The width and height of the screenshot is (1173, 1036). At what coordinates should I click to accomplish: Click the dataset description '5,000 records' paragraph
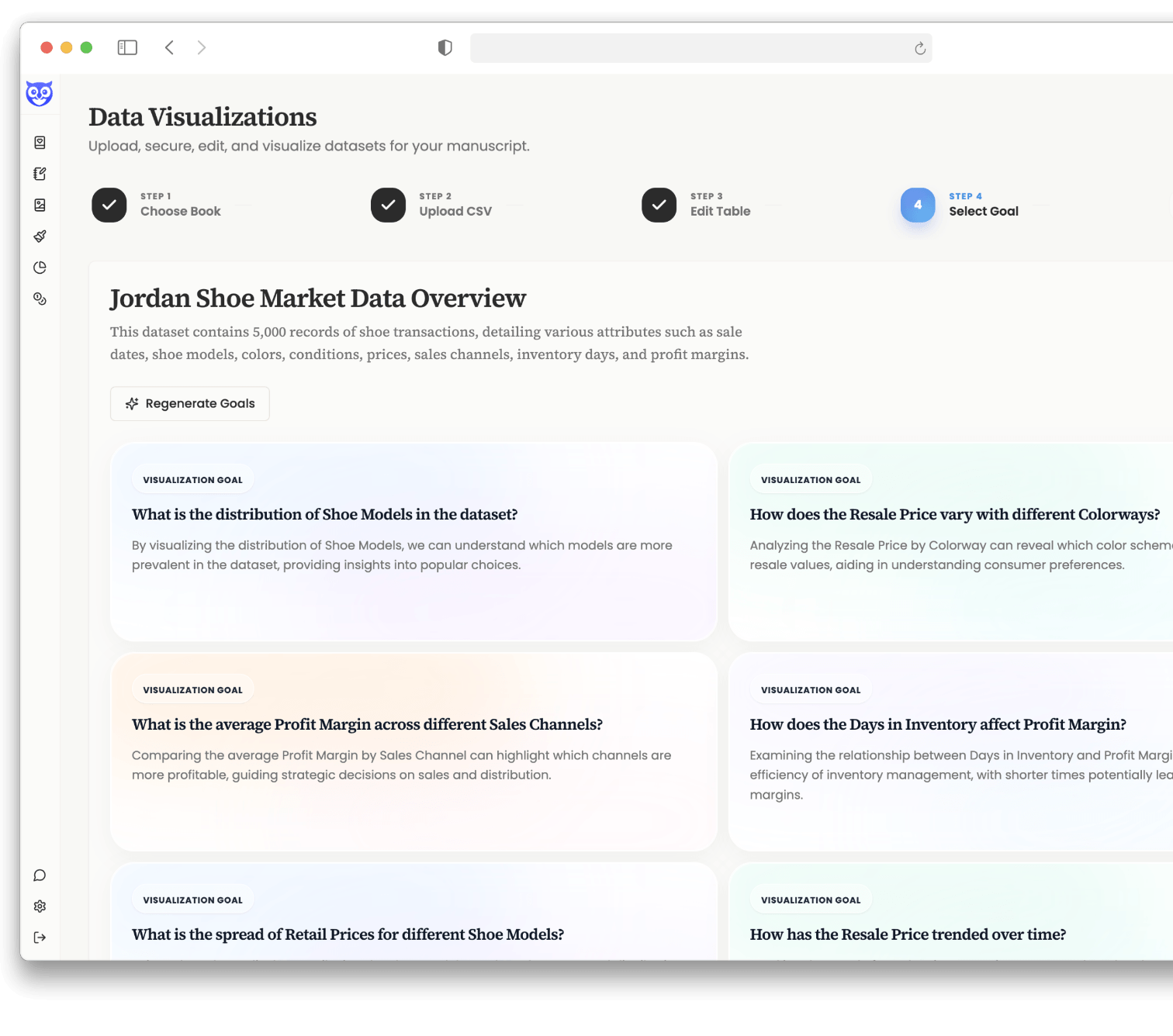pos(429,343)
